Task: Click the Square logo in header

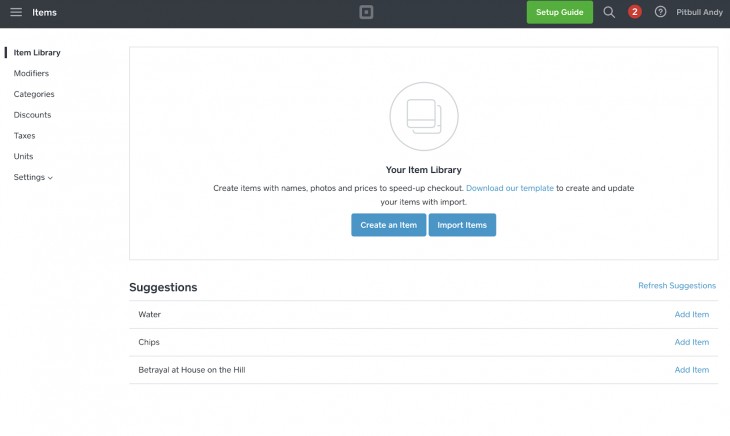Action: (x=366, y=12)
